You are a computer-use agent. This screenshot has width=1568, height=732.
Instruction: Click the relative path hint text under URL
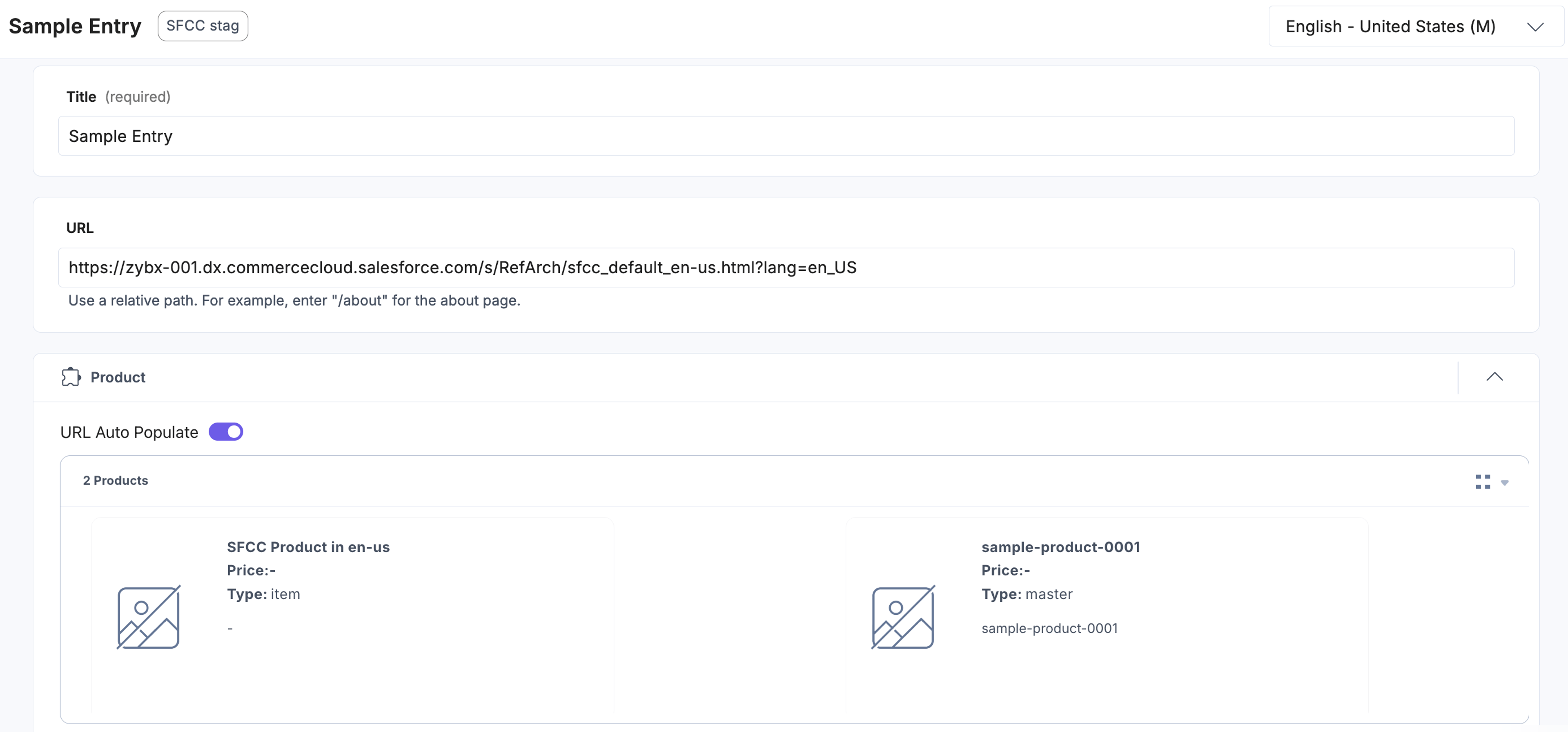point(294,300)
